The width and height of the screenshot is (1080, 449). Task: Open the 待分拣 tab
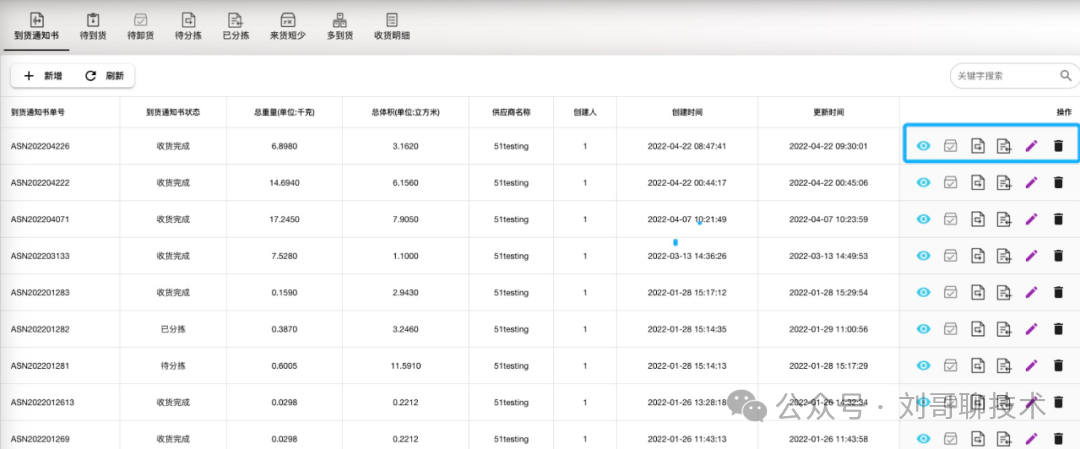(x=188, y=28)
